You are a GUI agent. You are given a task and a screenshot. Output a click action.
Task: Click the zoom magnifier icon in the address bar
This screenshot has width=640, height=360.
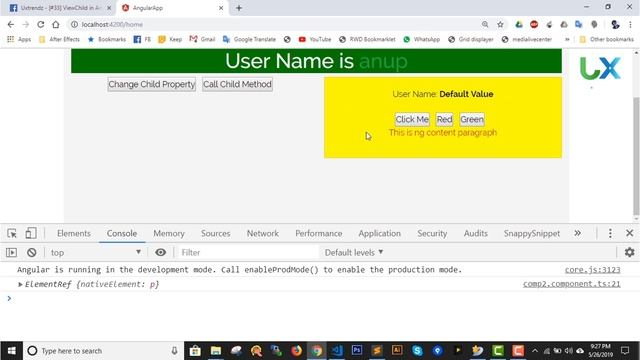coord(485,24)
